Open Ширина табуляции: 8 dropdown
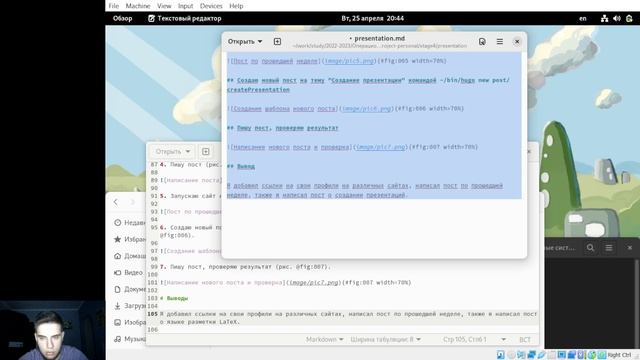The image size is (640, 360). (x=385, y=339)
